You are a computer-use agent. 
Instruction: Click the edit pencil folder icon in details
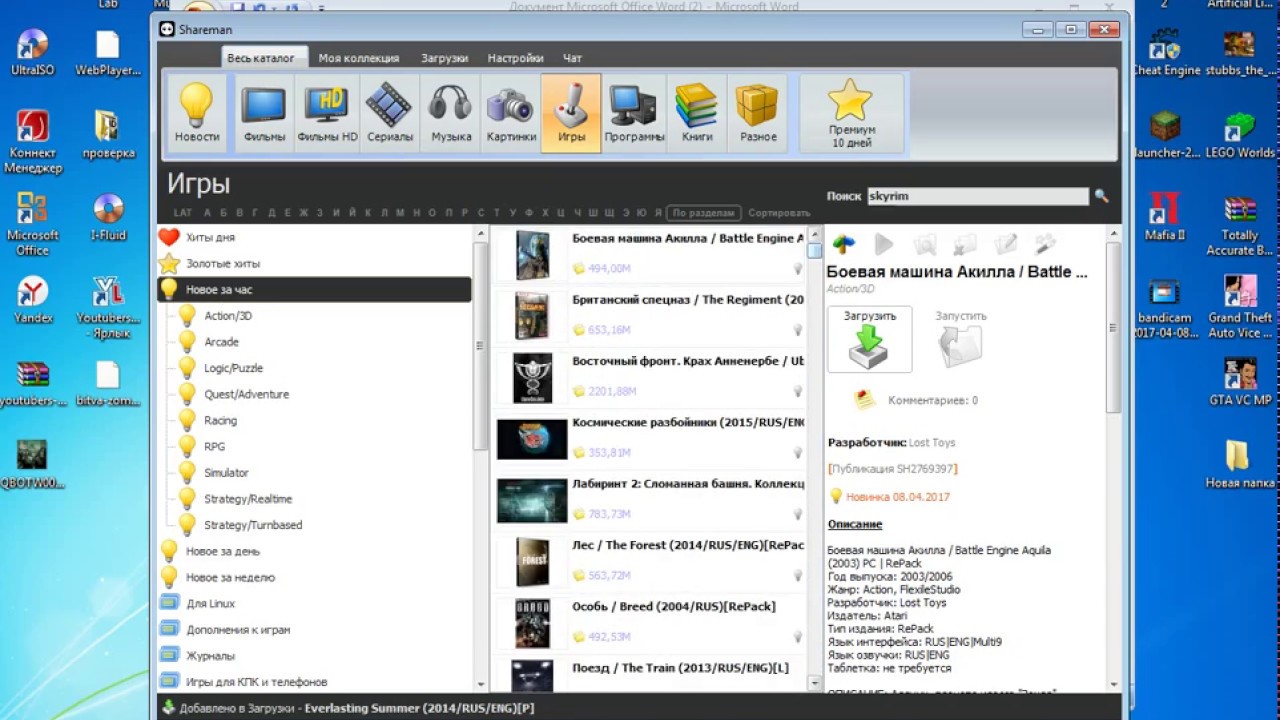[1005, 243]
